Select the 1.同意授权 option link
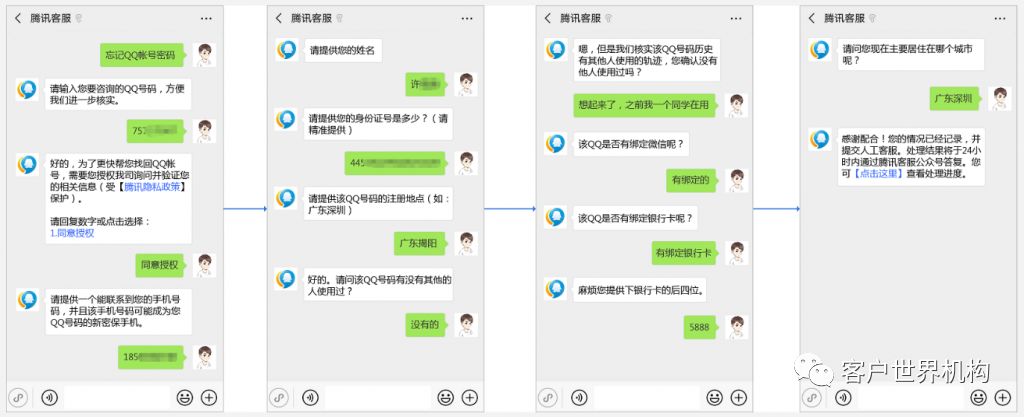1024x417 pixels. tap(72, 233)
